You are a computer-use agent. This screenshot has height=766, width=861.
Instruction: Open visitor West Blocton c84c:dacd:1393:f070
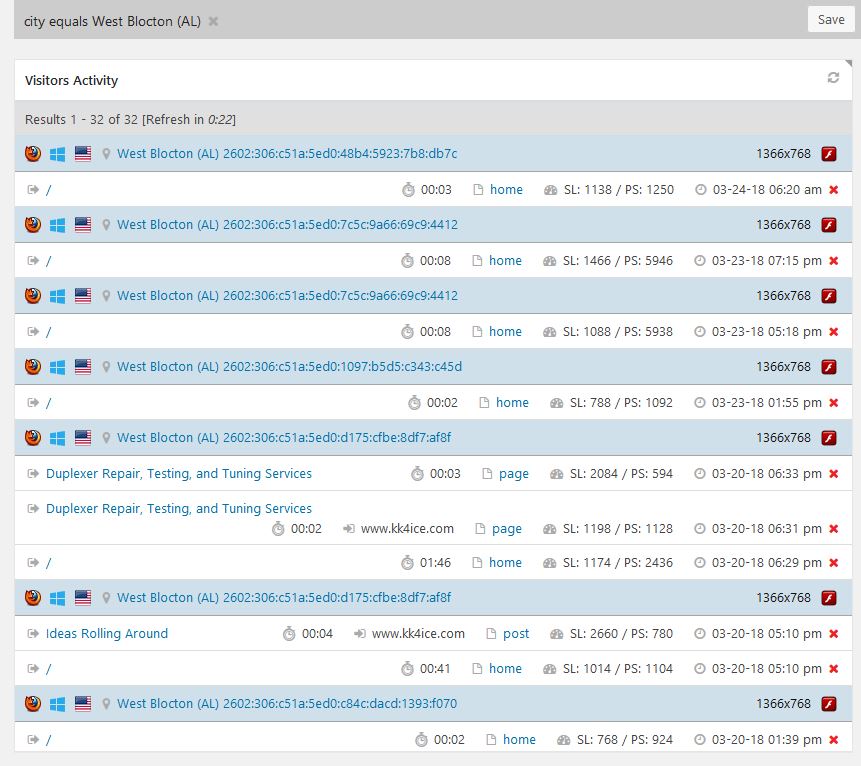(287, 704)
